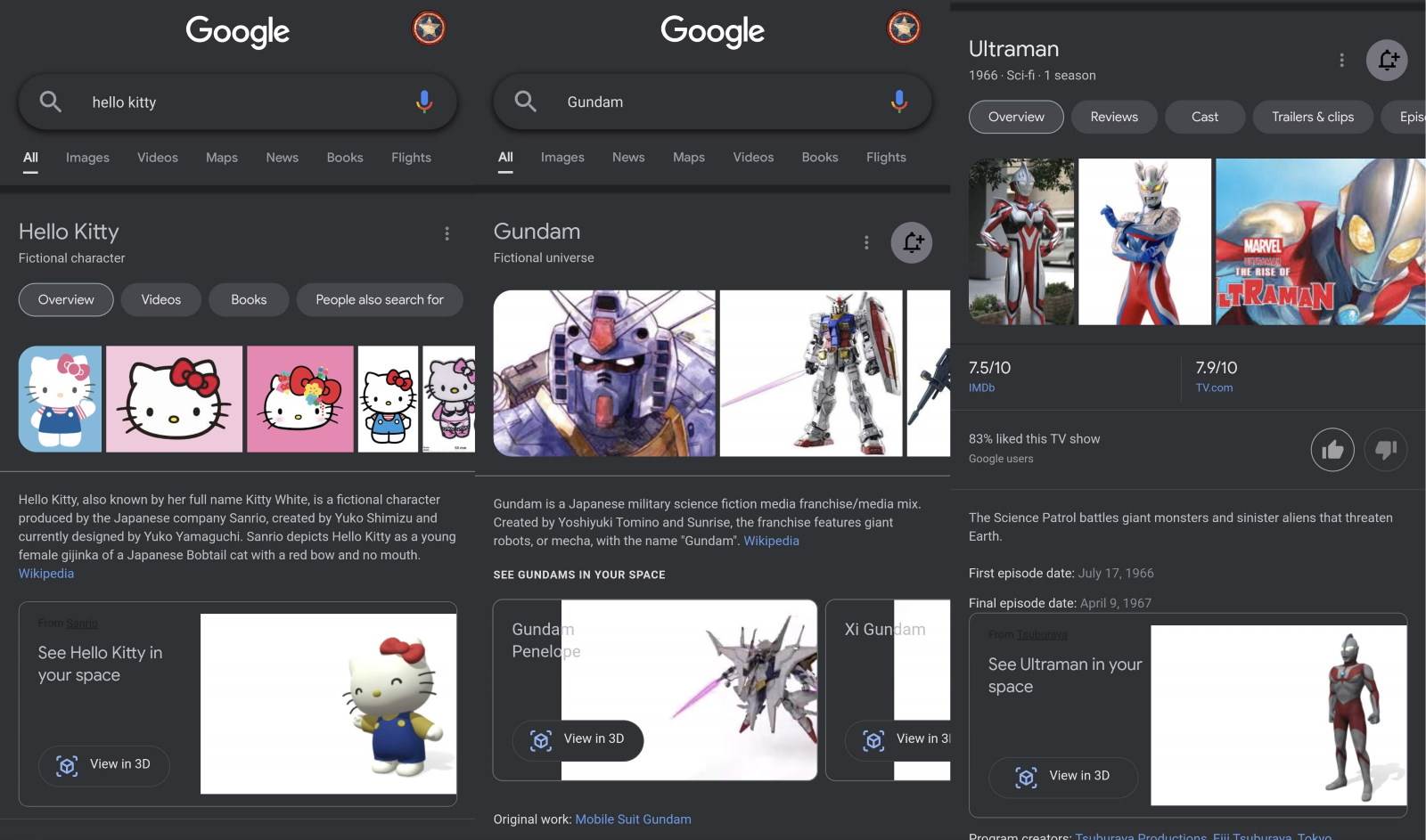The image size is (1426, 840).
Task: Open Hello Kitty flower-bow thumbnail
Action: tap(300, 399)
